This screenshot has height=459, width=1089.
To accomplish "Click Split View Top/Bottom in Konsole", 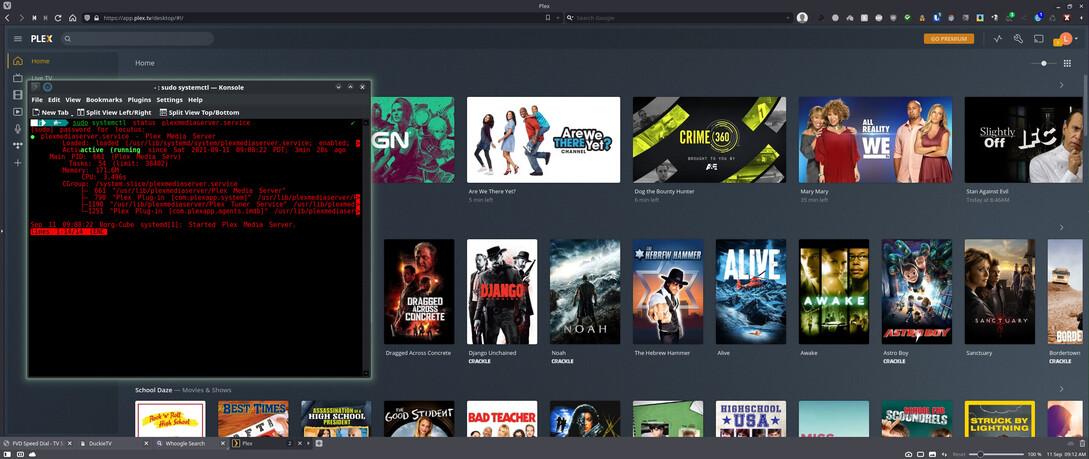I will tap(199, 112).
